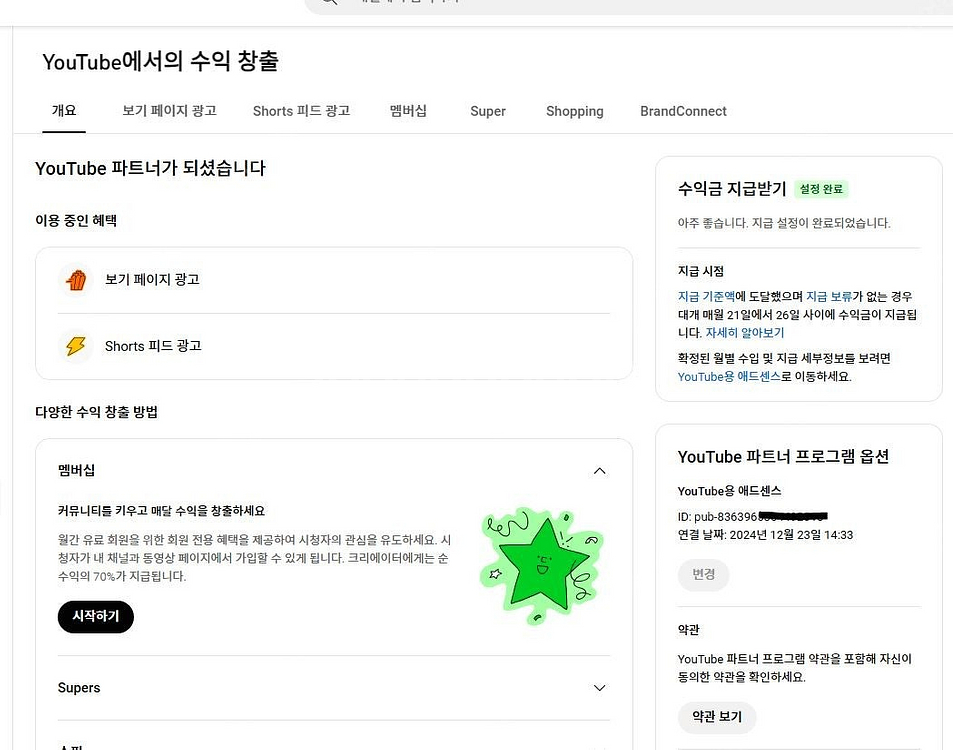The width and height of the screenshot is (953, 750).
Task: Select the 보기 페이지 광고 benefit row
Action: point(334,280)
